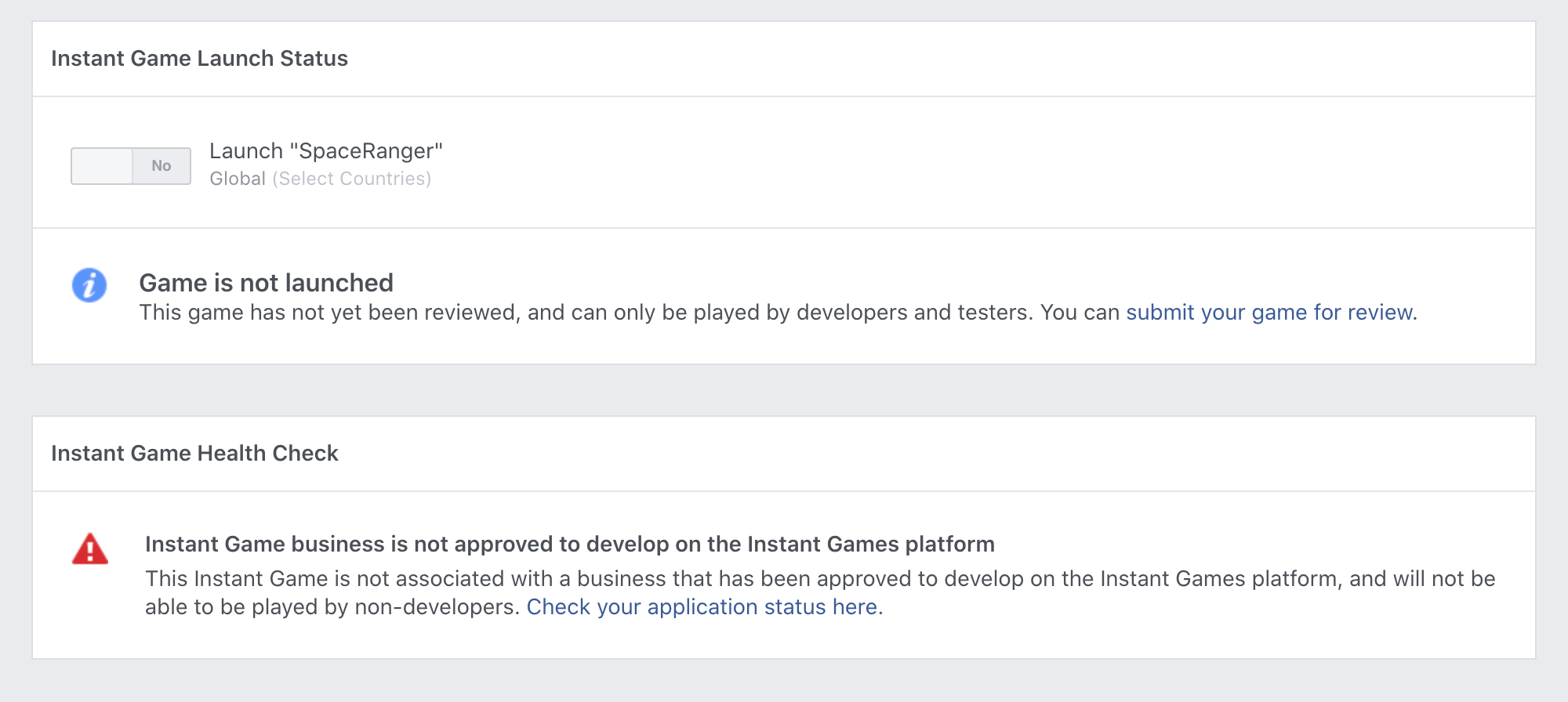
Task: Click "(Select Countries)" option
Action: (352, 179)
